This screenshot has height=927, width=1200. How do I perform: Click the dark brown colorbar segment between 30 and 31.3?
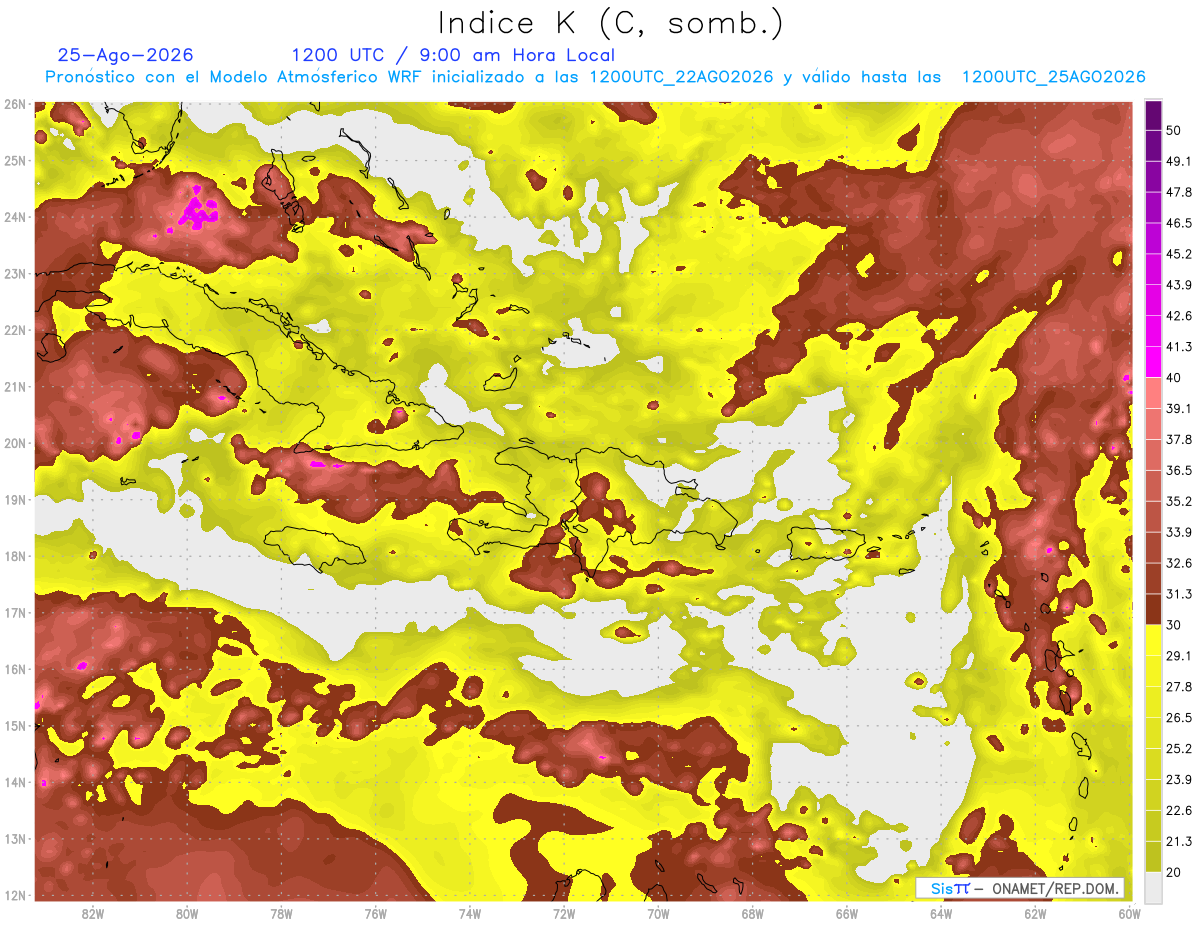click(x=1153, y=609)
